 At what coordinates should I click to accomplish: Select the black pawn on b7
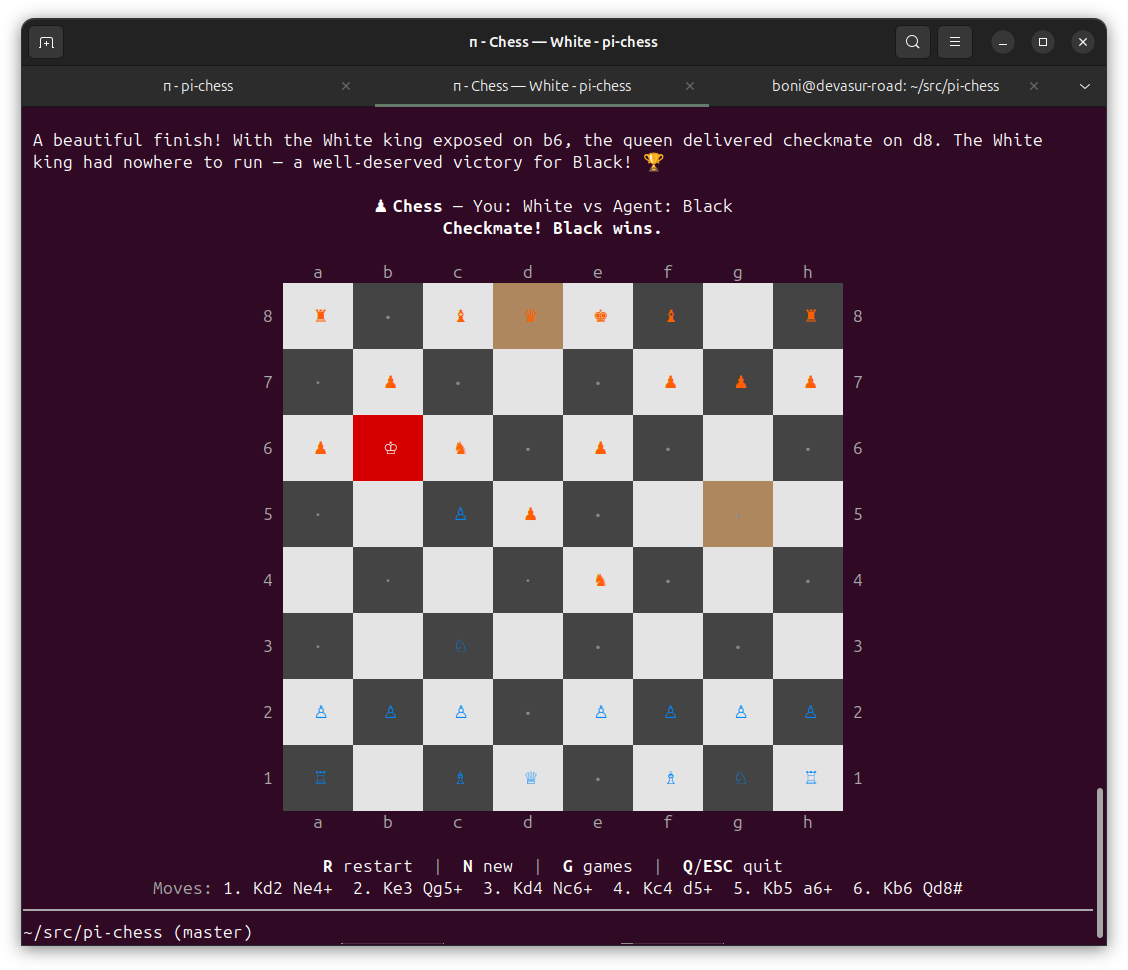388,382
